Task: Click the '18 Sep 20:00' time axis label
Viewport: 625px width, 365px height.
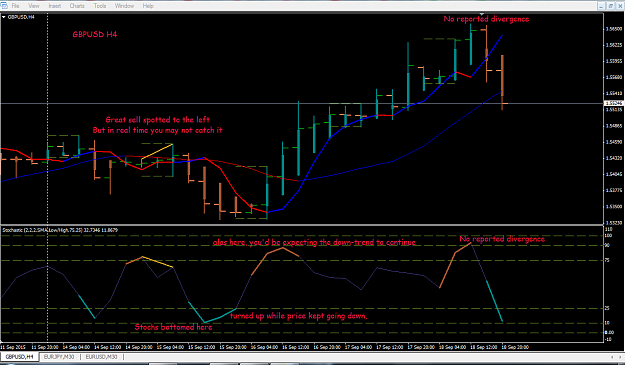Action: [515, 347]
